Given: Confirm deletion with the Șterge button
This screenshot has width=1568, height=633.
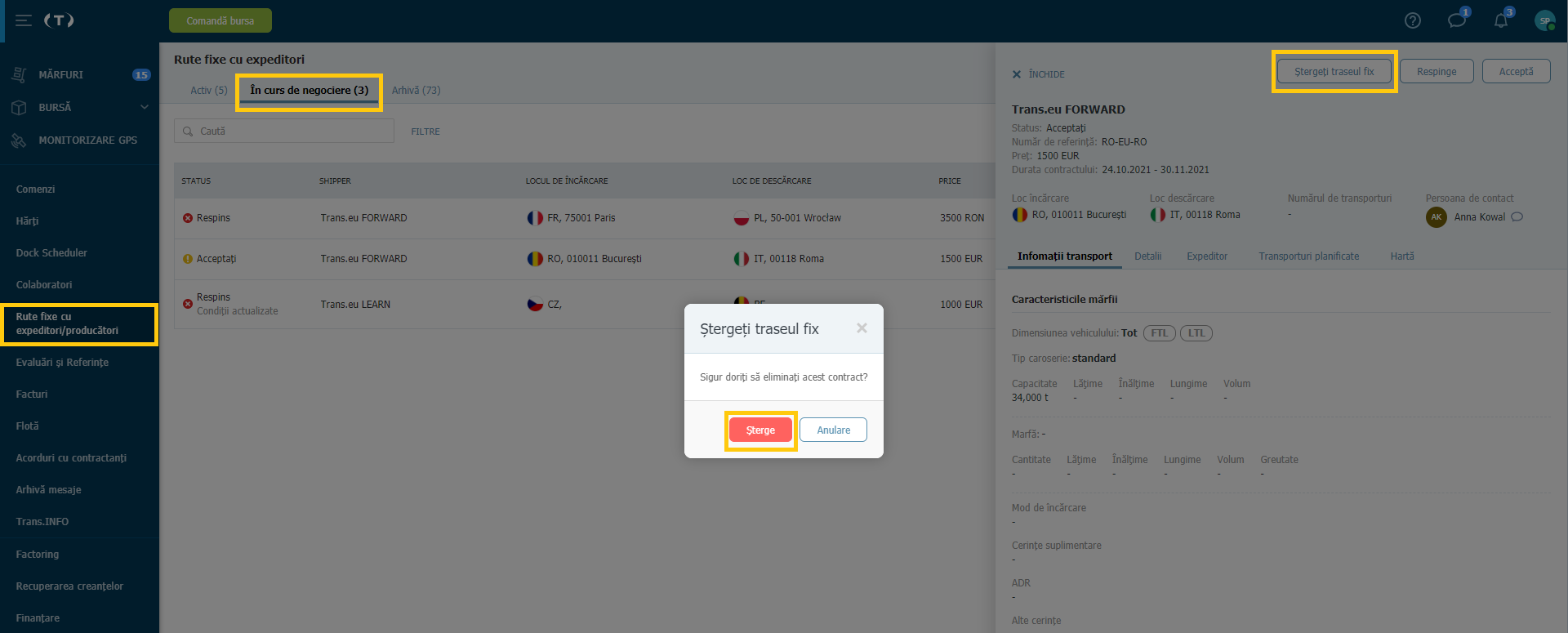Looking at the screenshot, I should (x=760, y=430).
